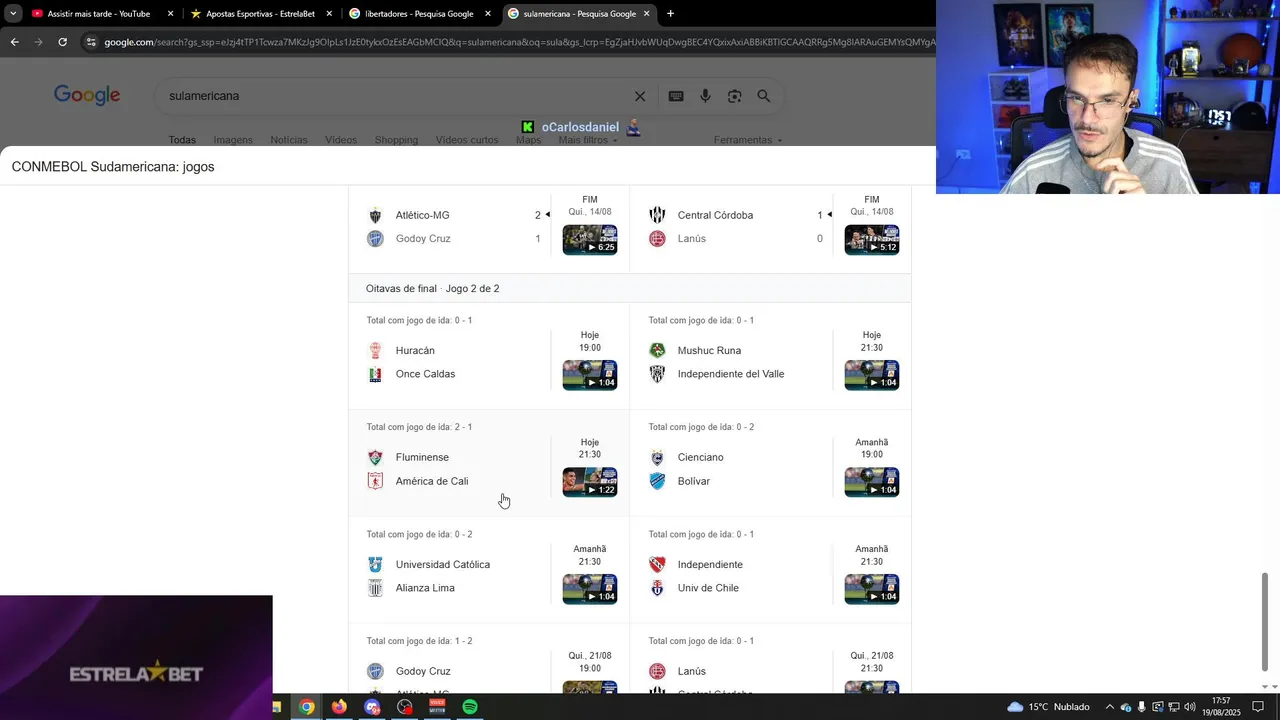Expand the 'Mais filtros' dropdown

pyautogui.click(x=588, y=140)
